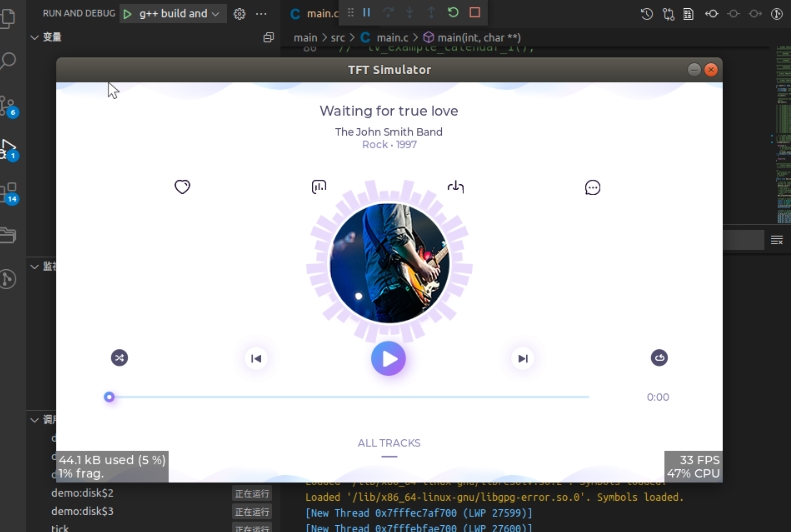Collapse all variables with the collapse icon

tap(268, 37)
